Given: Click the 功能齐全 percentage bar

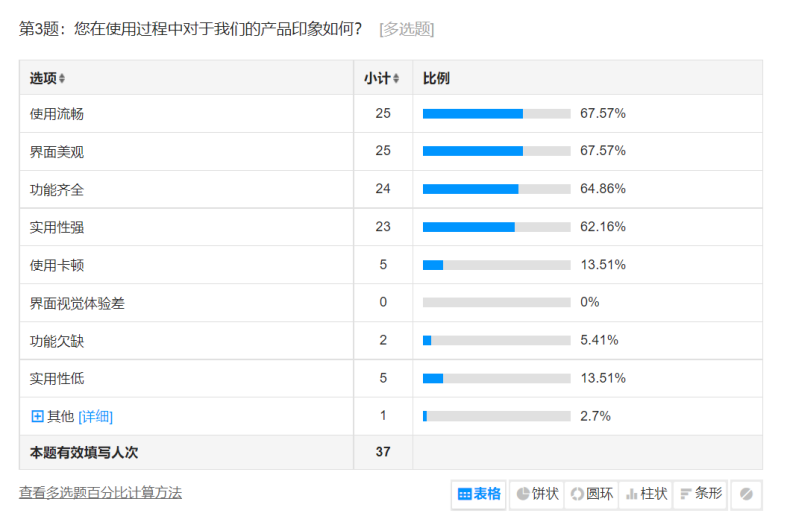Looking at the screenshot, I should pyautogui.click(x=496, y=189).
